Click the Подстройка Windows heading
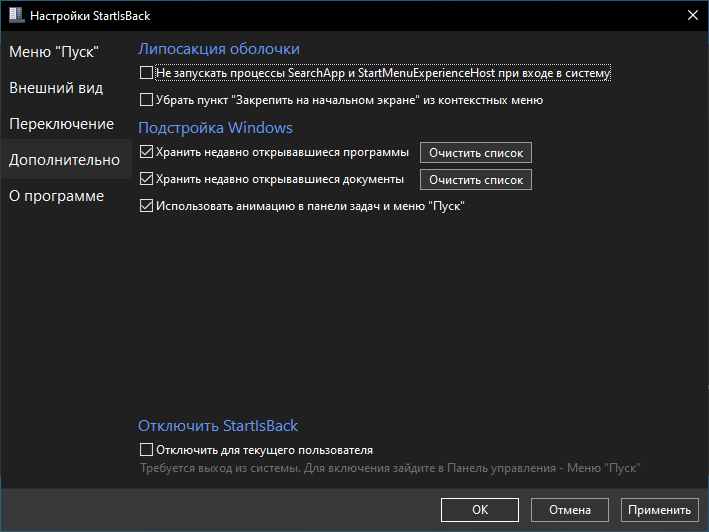 tap(215, 128)
